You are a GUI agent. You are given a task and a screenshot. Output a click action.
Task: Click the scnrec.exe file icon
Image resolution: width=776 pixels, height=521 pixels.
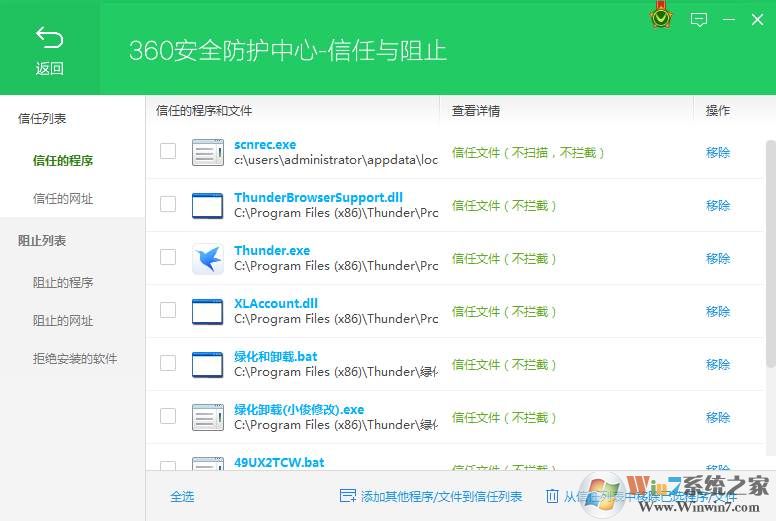(x=208, y=152)
